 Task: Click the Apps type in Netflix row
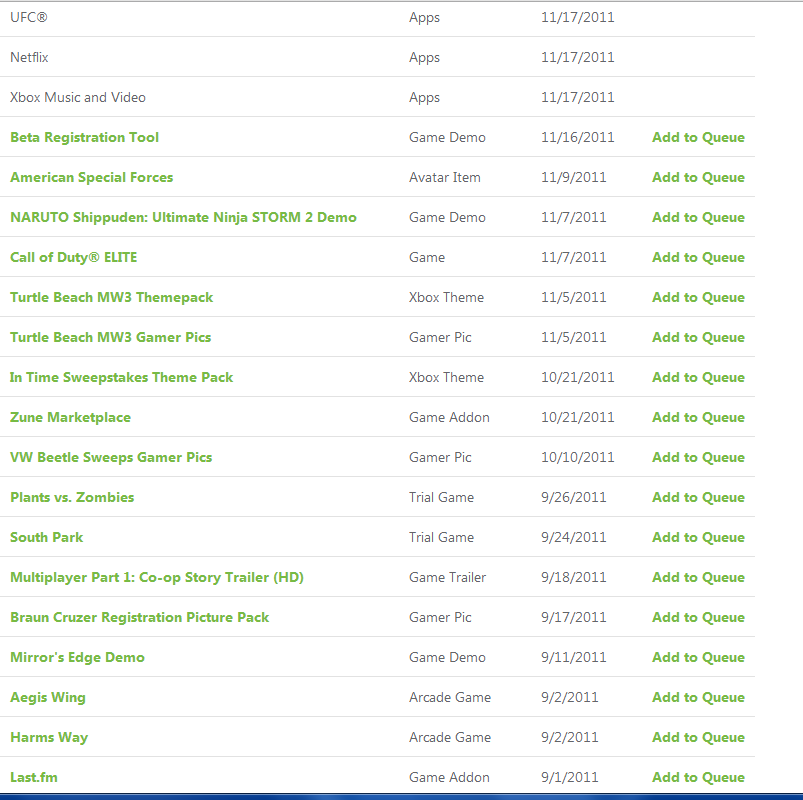coord(425,57)
